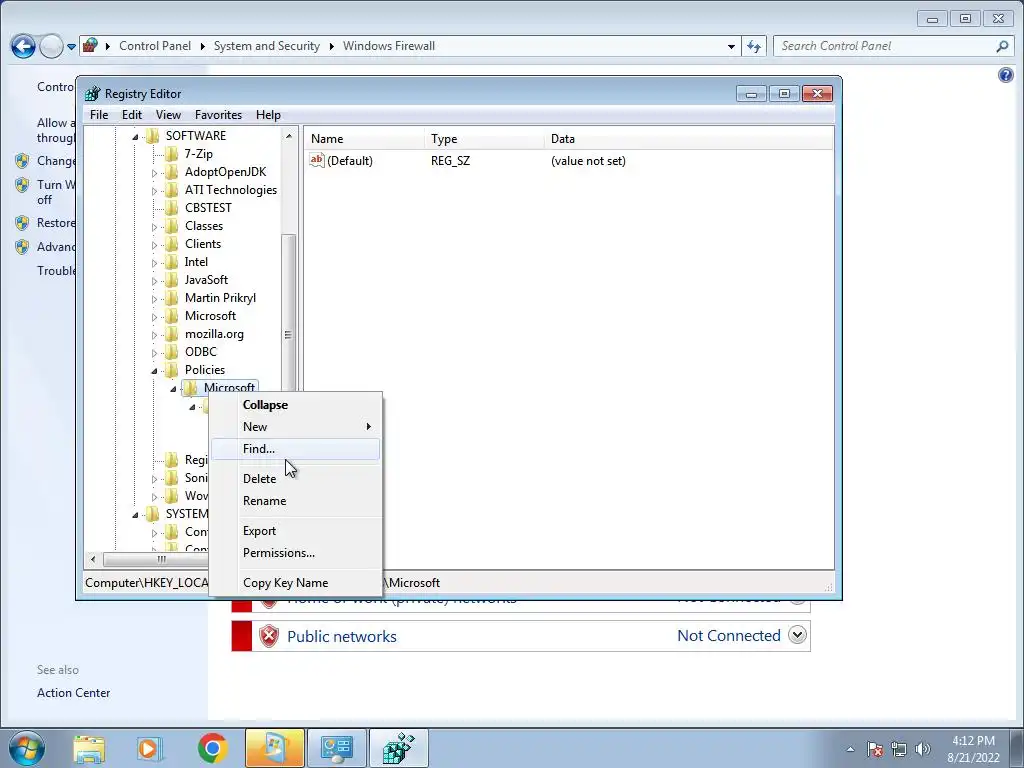Click the Back button in Control Panel

click(x=24, y=46)
